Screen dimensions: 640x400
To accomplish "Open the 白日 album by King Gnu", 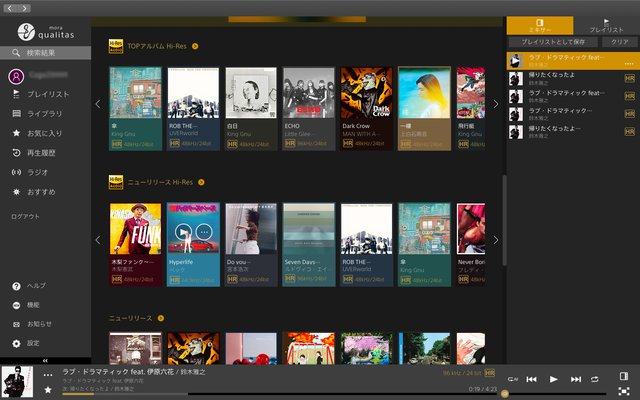I will click(251, 109).
